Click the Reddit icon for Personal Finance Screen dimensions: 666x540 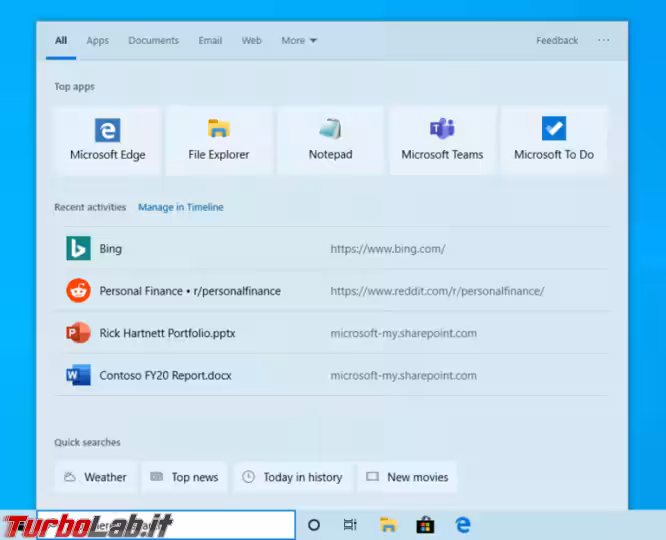[x=78, y=291]
